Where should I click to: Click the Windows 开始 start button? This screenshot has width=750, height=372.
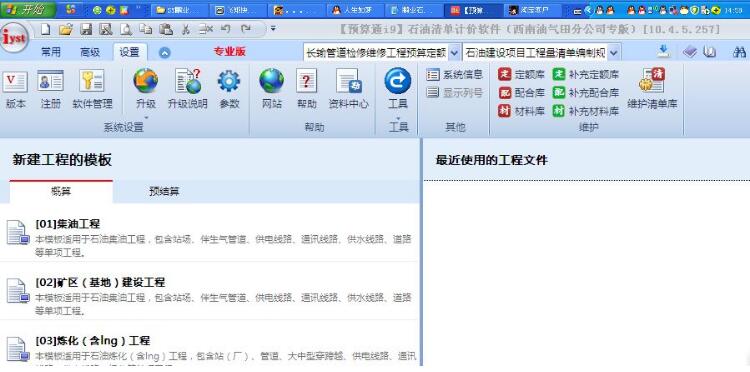pyautogui.click(x=28, y=10)
